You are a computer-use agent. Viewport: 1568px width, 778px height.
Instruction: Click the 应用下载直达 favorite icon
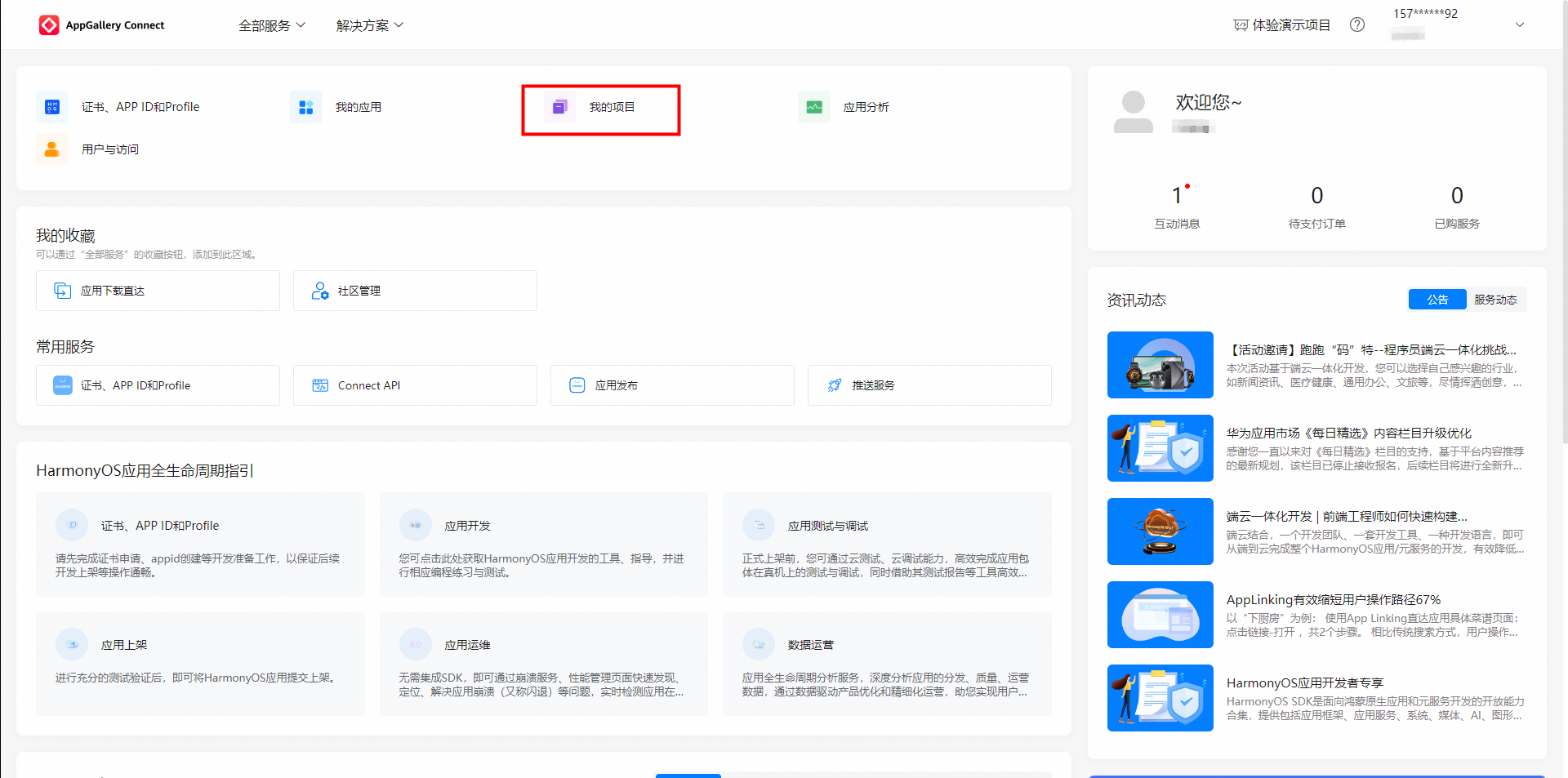click(63, 291)
